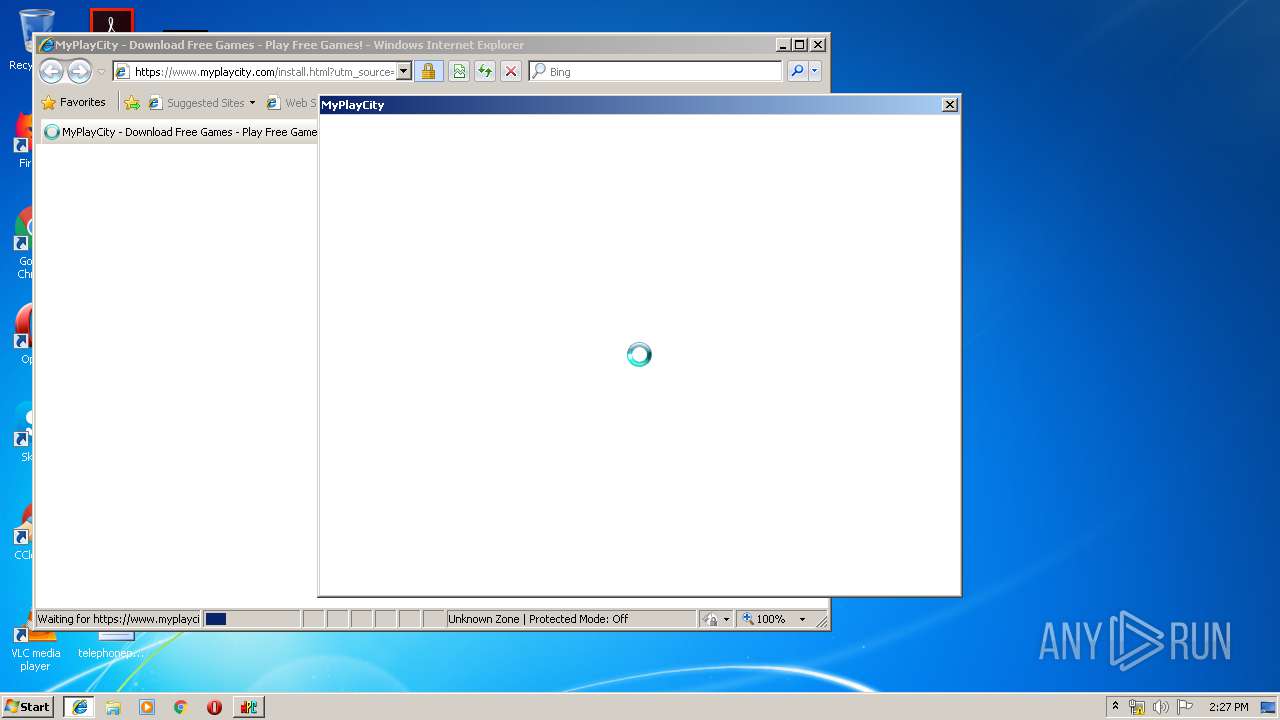Open the Windows Start menu
Viewport: 1280px width, 720px height.
[x=28, y=706]
